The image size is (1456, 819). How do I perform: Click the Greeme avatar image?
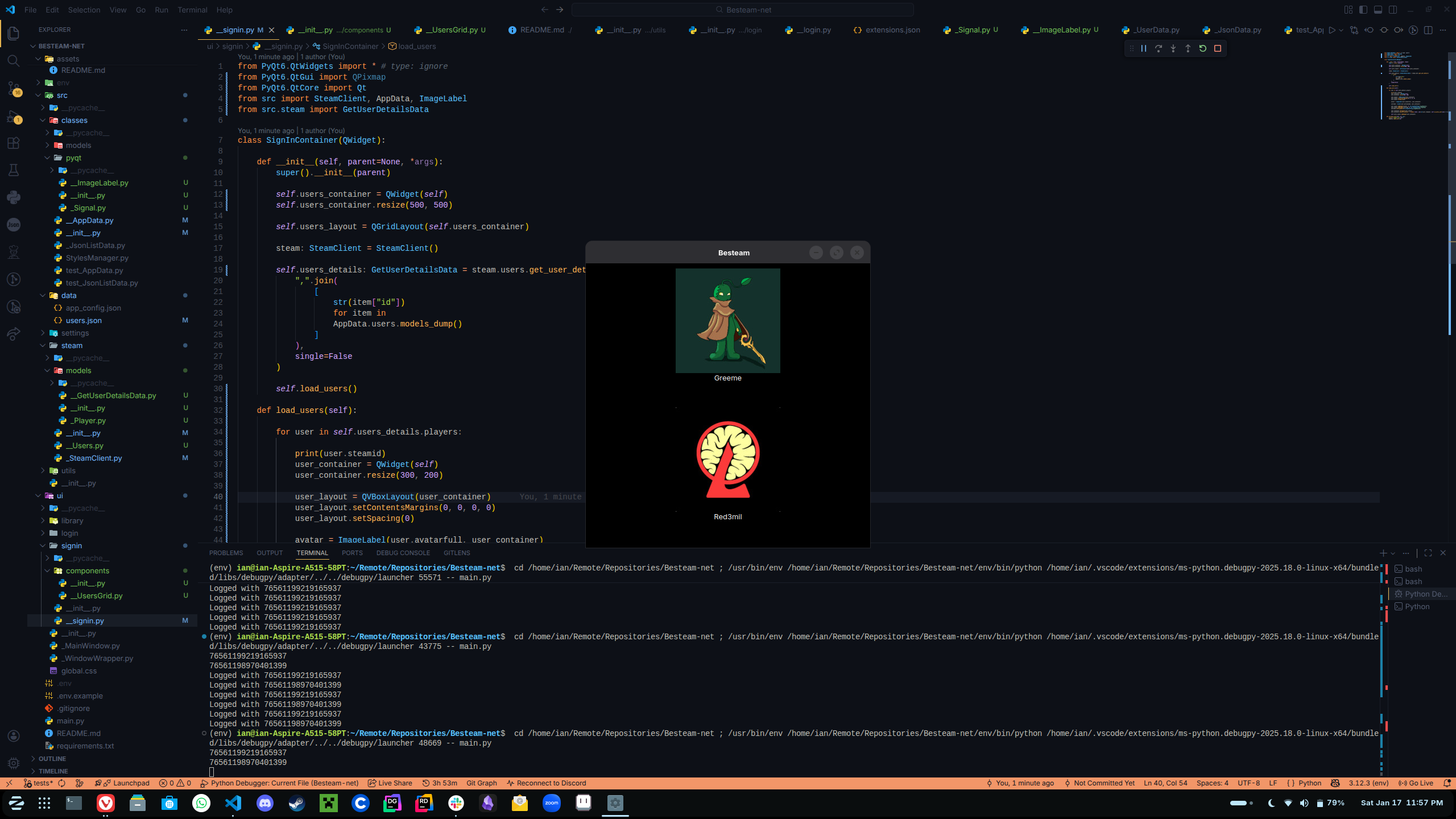727,321
